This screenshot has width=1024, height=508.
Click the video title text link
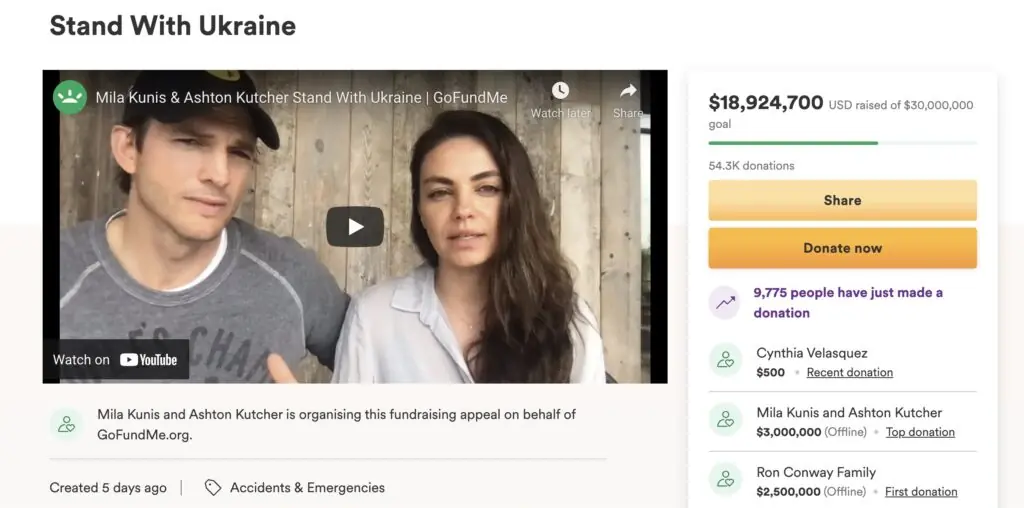pos(301,98)
